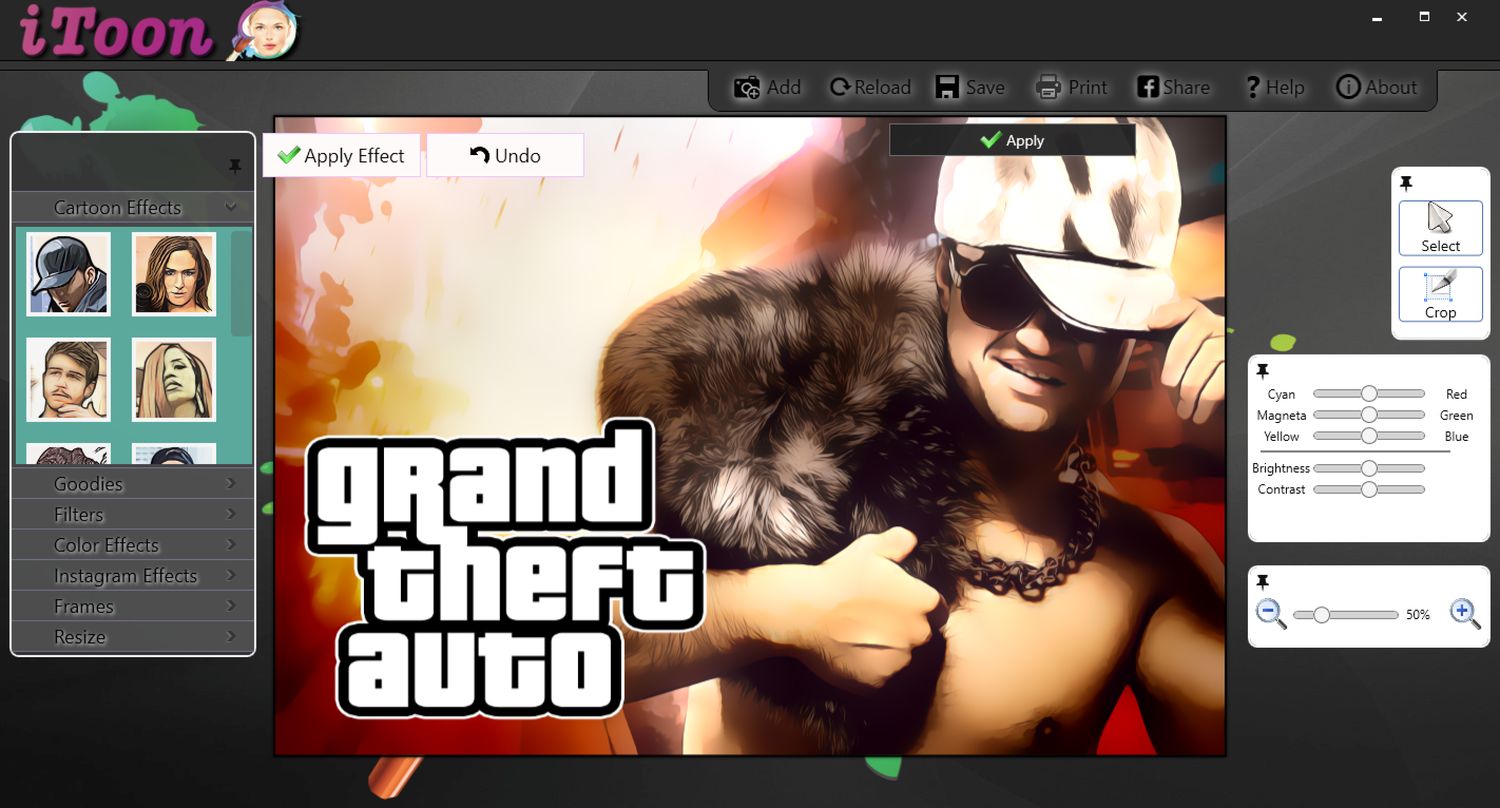Pick the cartoon effect with the man in a cap
The image size is (1500, 808).
click(68, 274)
